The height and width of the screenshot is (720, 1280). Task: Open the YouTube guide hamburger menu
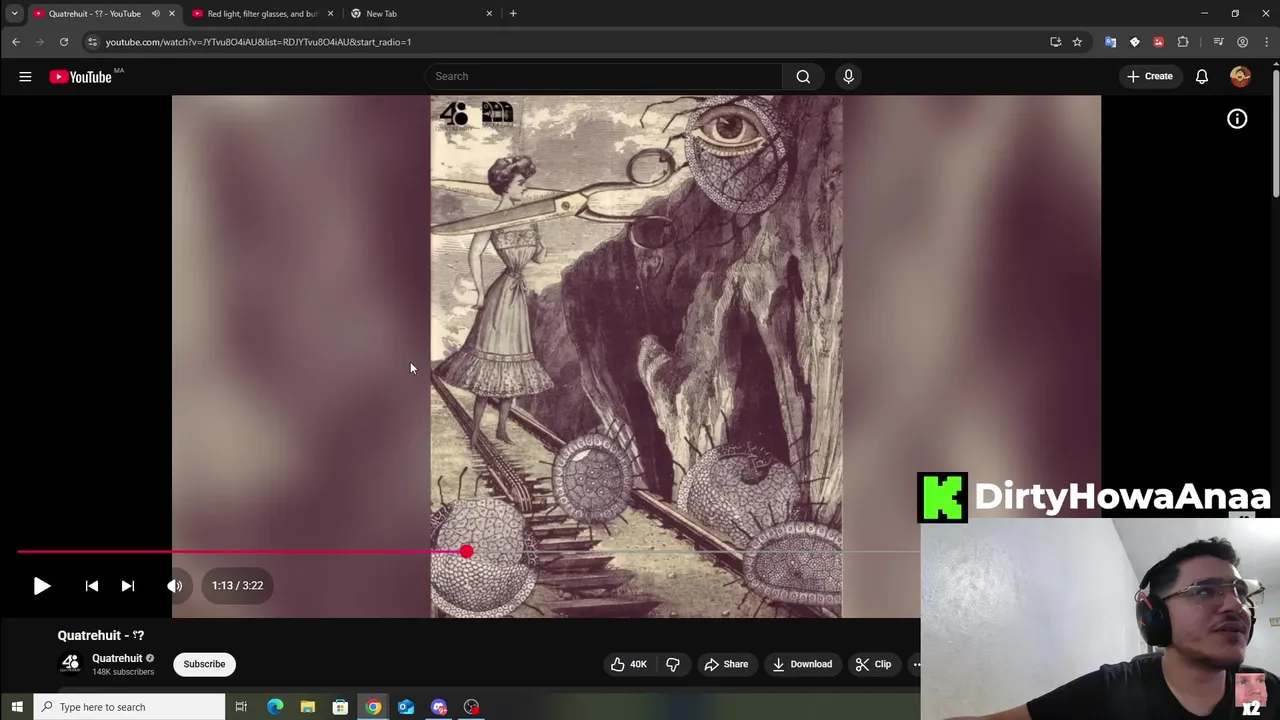tap(25, 76)
